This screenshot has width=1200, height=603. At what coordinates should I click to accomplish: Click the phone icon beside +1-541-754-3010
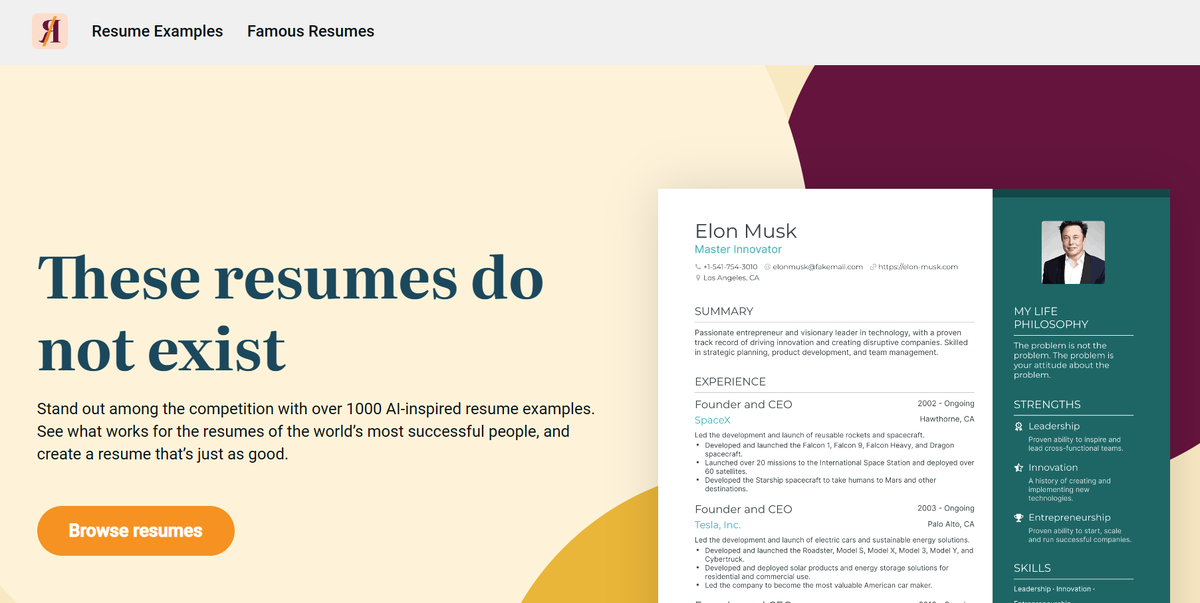tap(698, 267)
